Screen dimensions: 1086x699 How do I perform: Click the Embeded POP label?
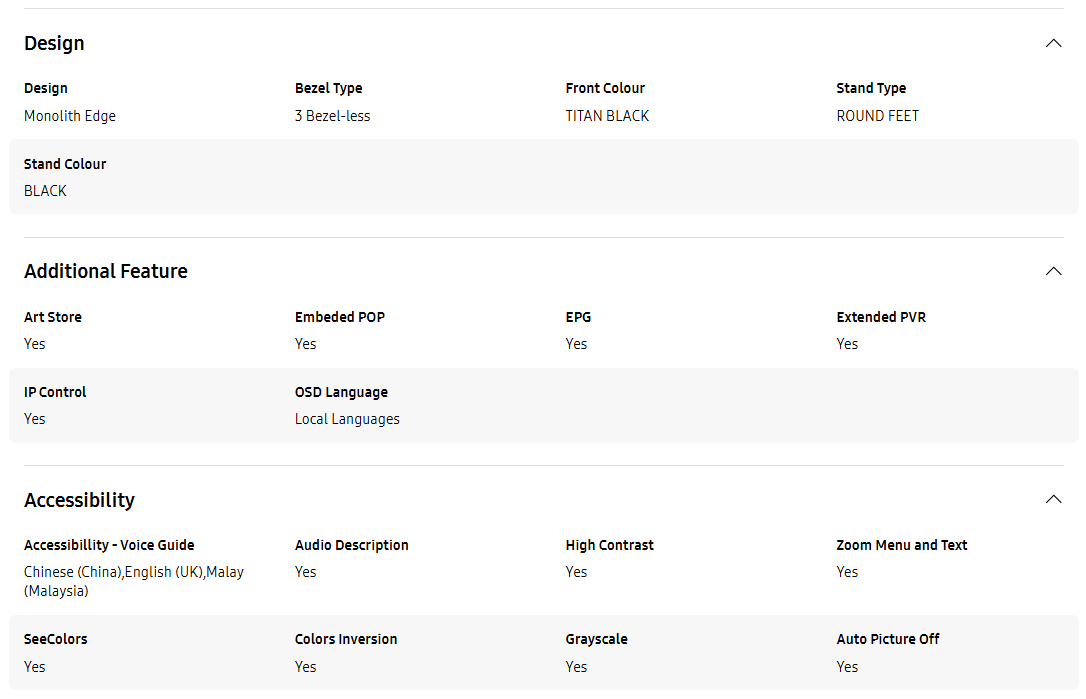pos(339,317)
